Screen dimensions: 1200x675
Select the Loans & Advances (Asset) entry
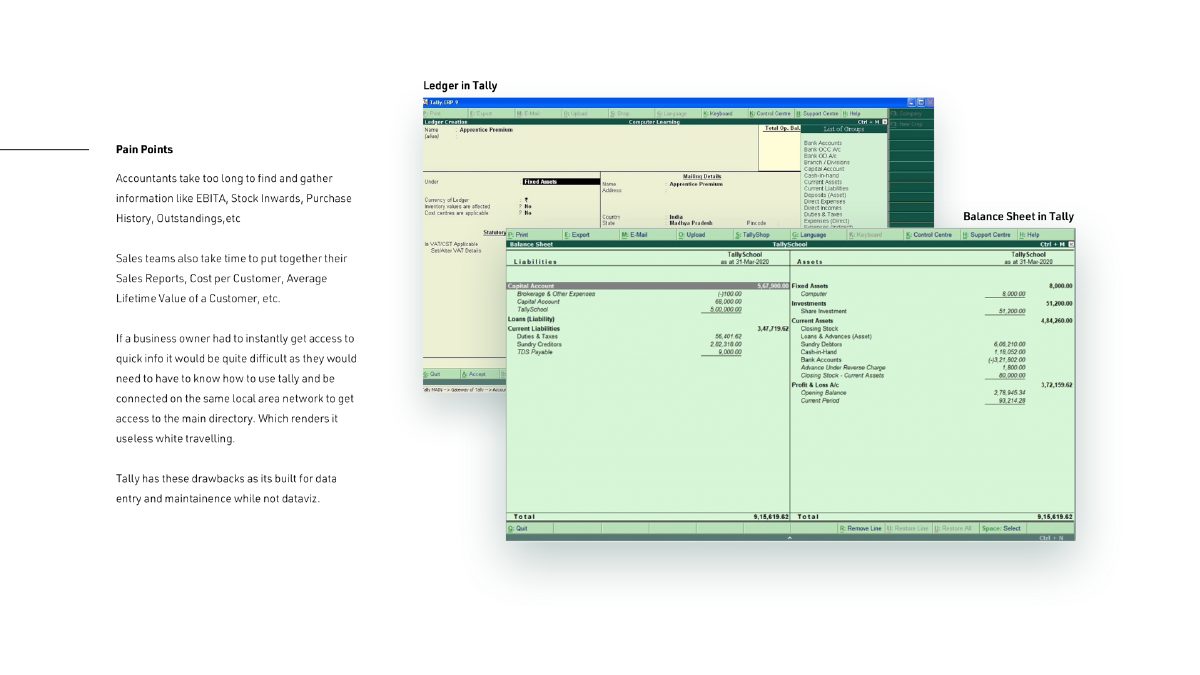(x=836, y=336)
